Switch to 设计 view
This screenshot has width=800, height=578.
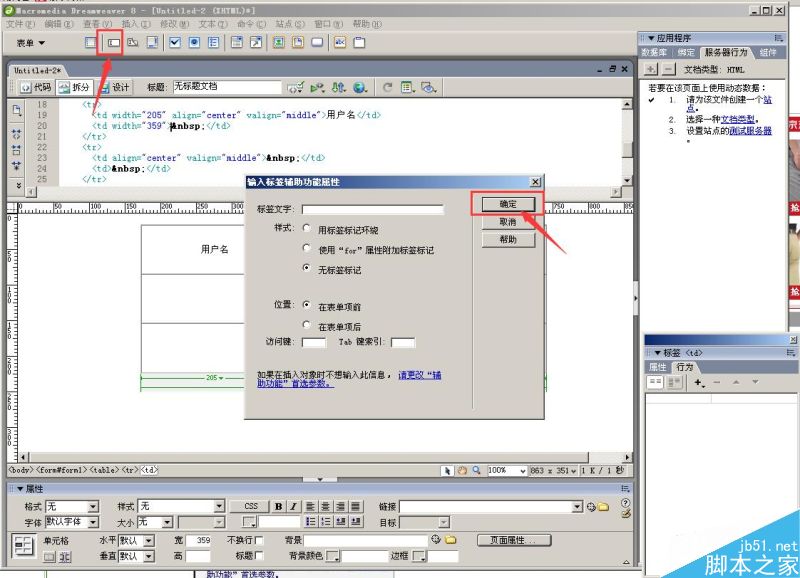coord(115,88)
